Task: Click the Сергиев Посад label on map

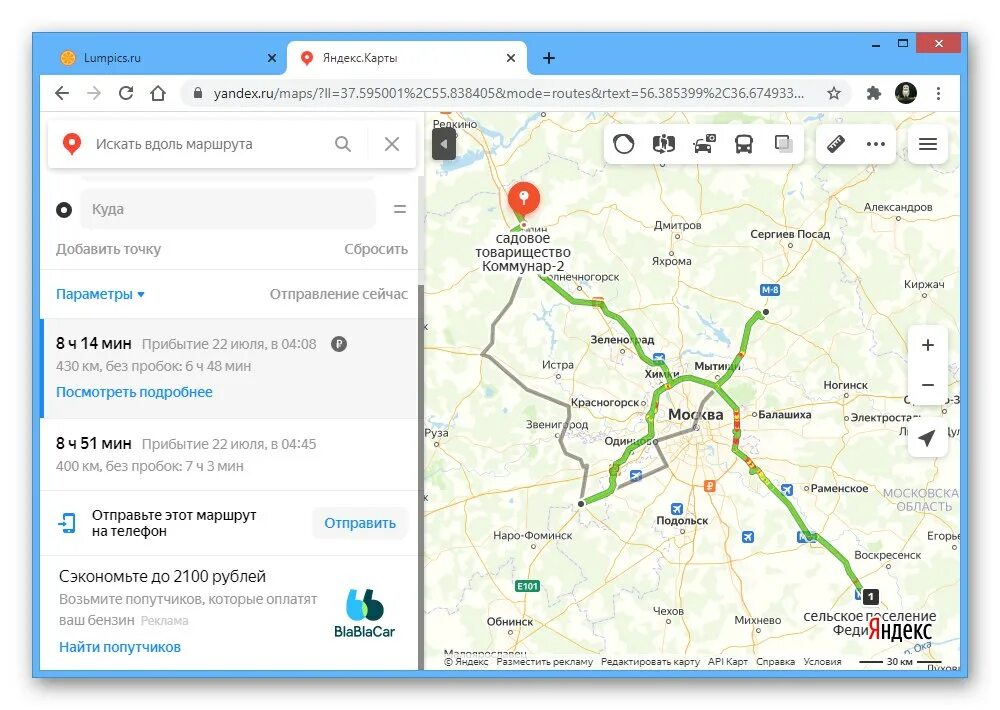Action: click(x=790, y=234)
